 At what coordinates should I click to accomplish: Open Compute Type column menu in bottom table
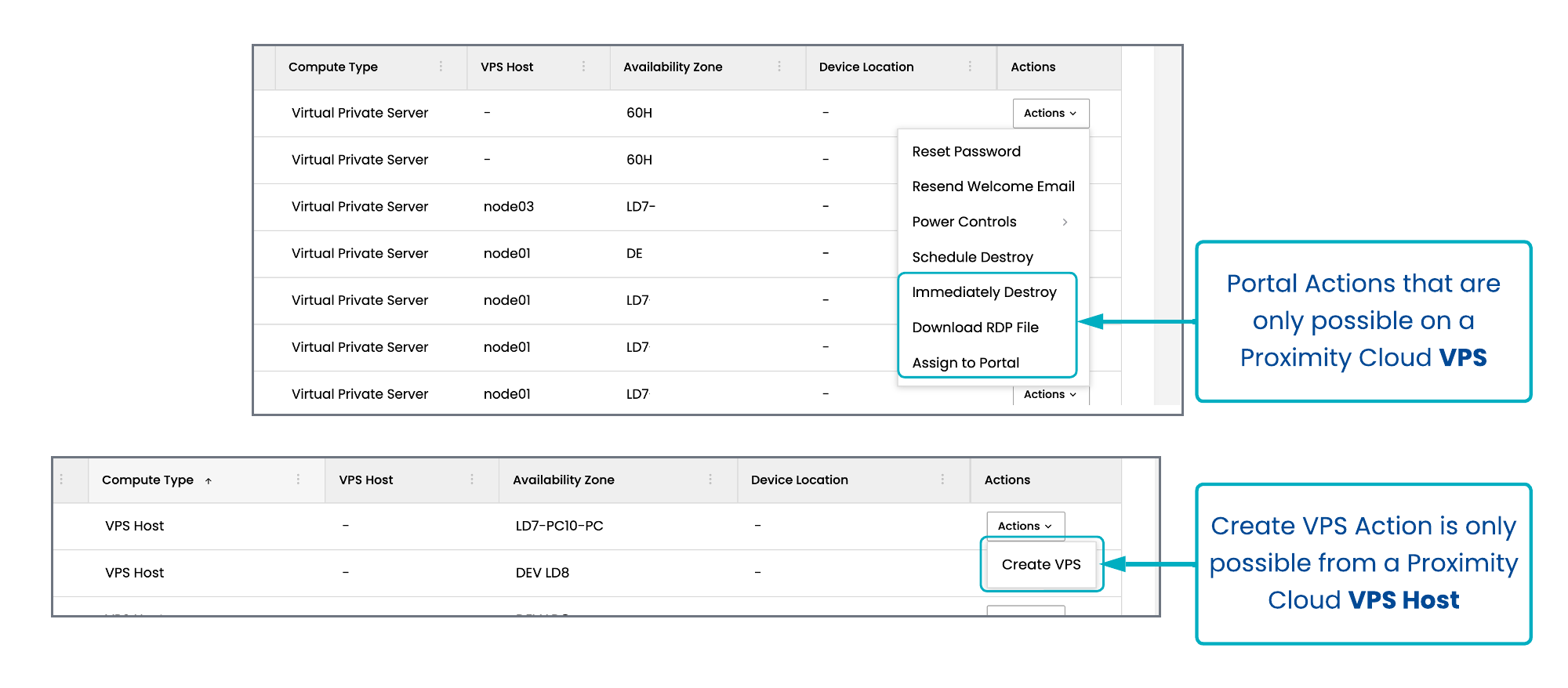298,479
